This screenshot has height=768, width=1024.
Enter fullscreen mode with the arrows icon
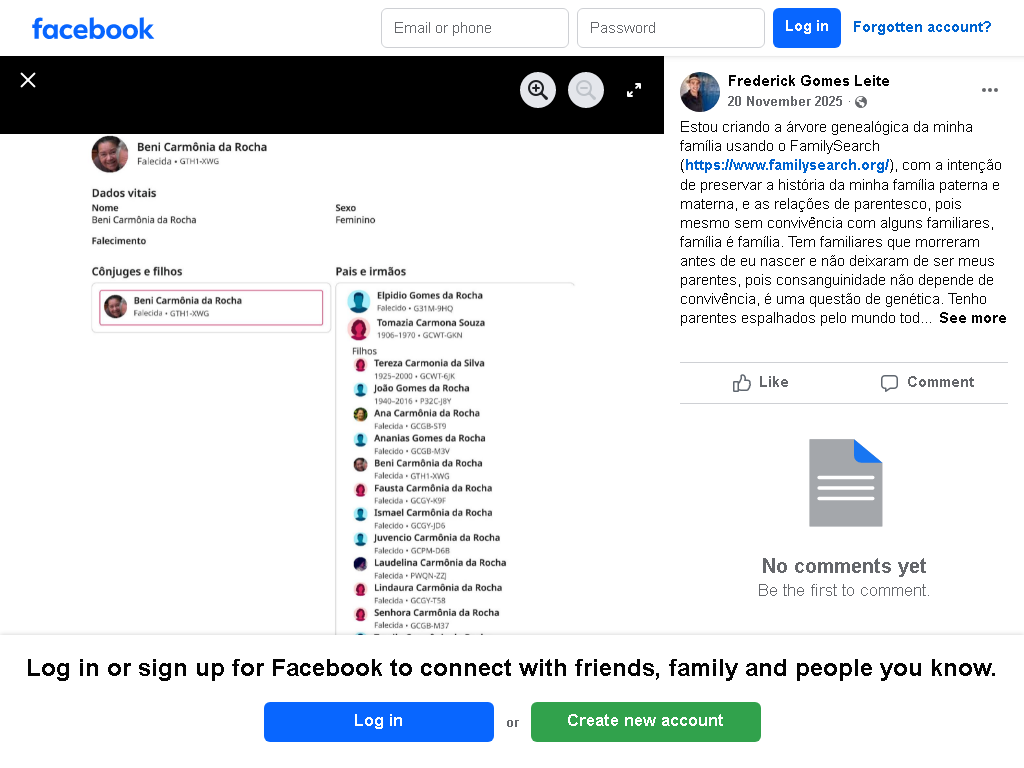(x=633, y=90)
